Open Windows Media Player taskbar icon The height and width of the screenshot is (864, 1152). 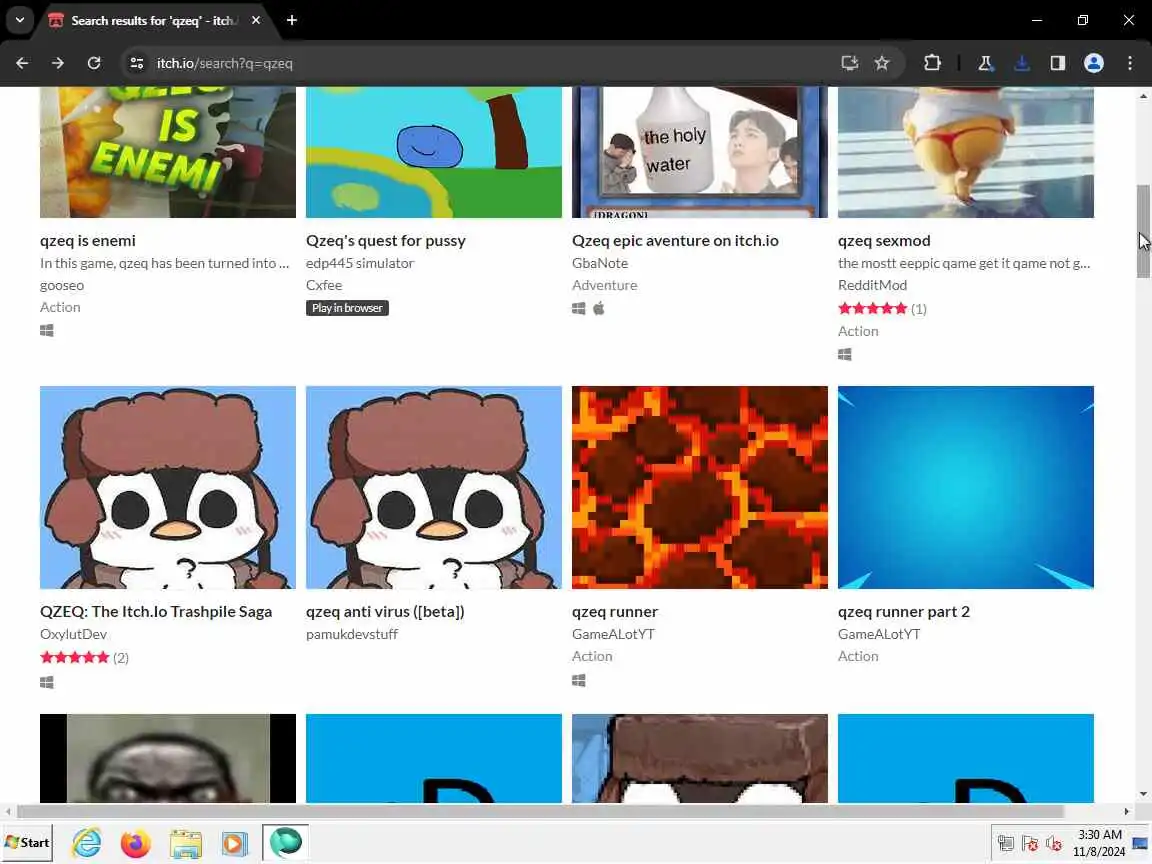click(x=234, y=843)
